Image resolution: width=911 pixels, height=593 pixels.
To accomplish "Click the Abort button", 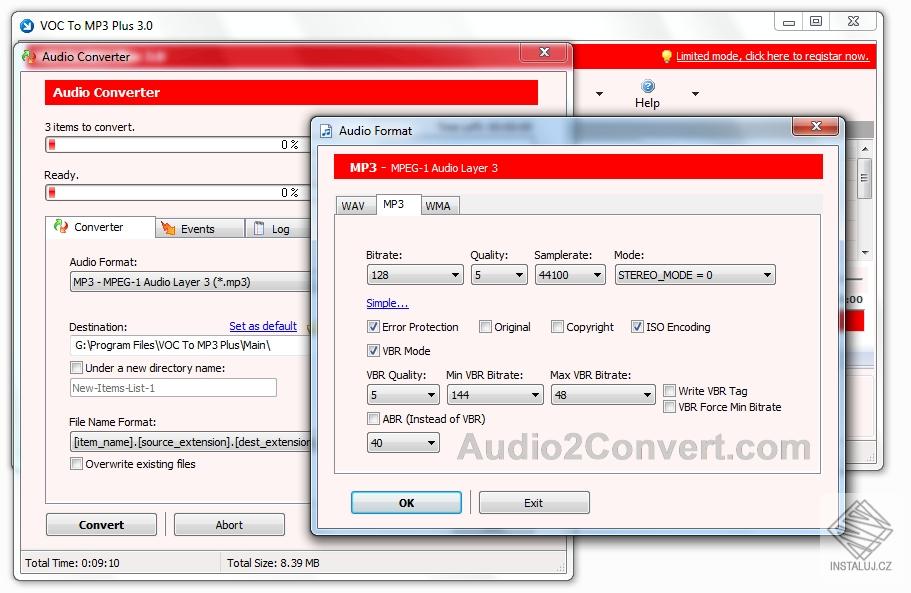I will pos(229,524).
